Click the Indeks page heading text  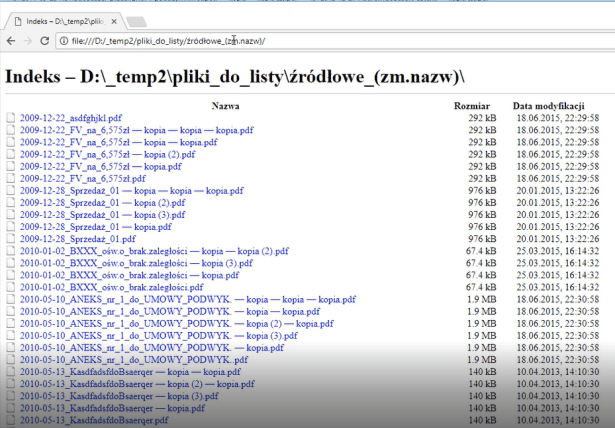pyautogui.click(x=235, y=77)
